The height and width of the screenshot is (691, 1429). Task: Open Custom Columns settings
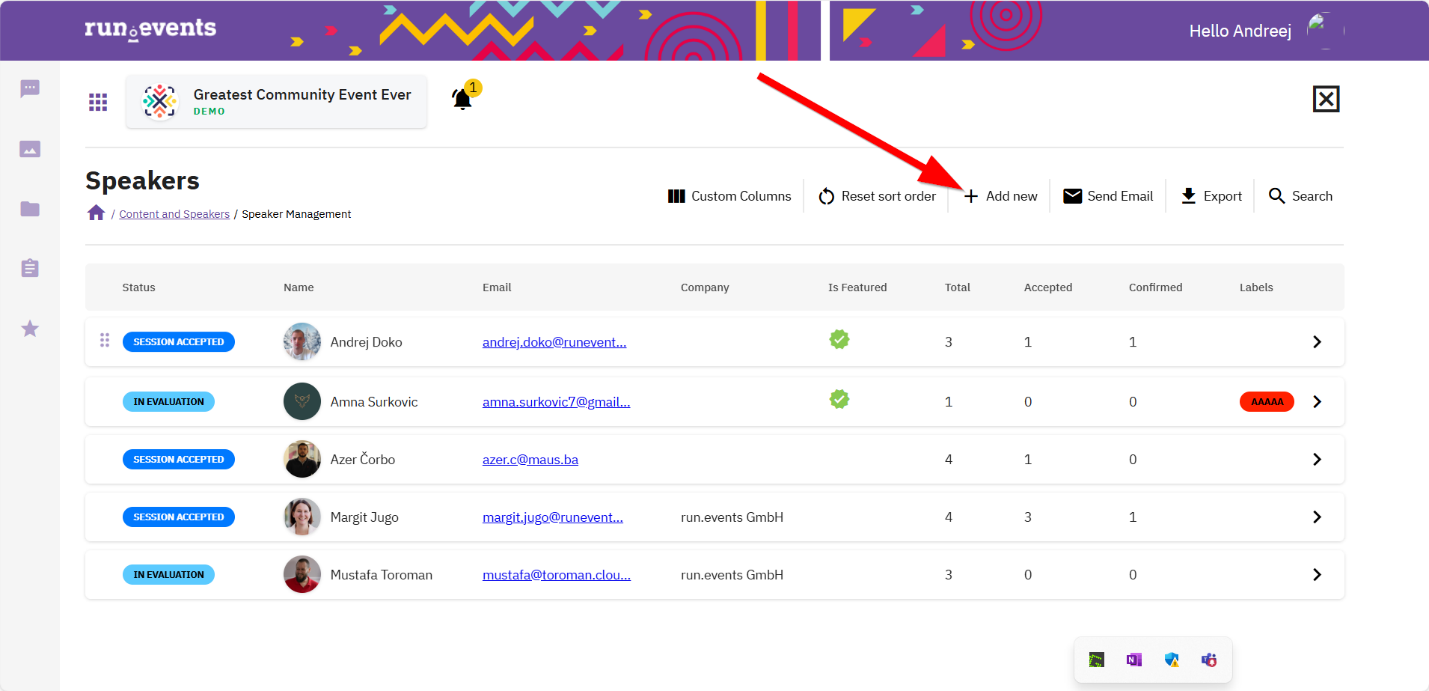729,196
